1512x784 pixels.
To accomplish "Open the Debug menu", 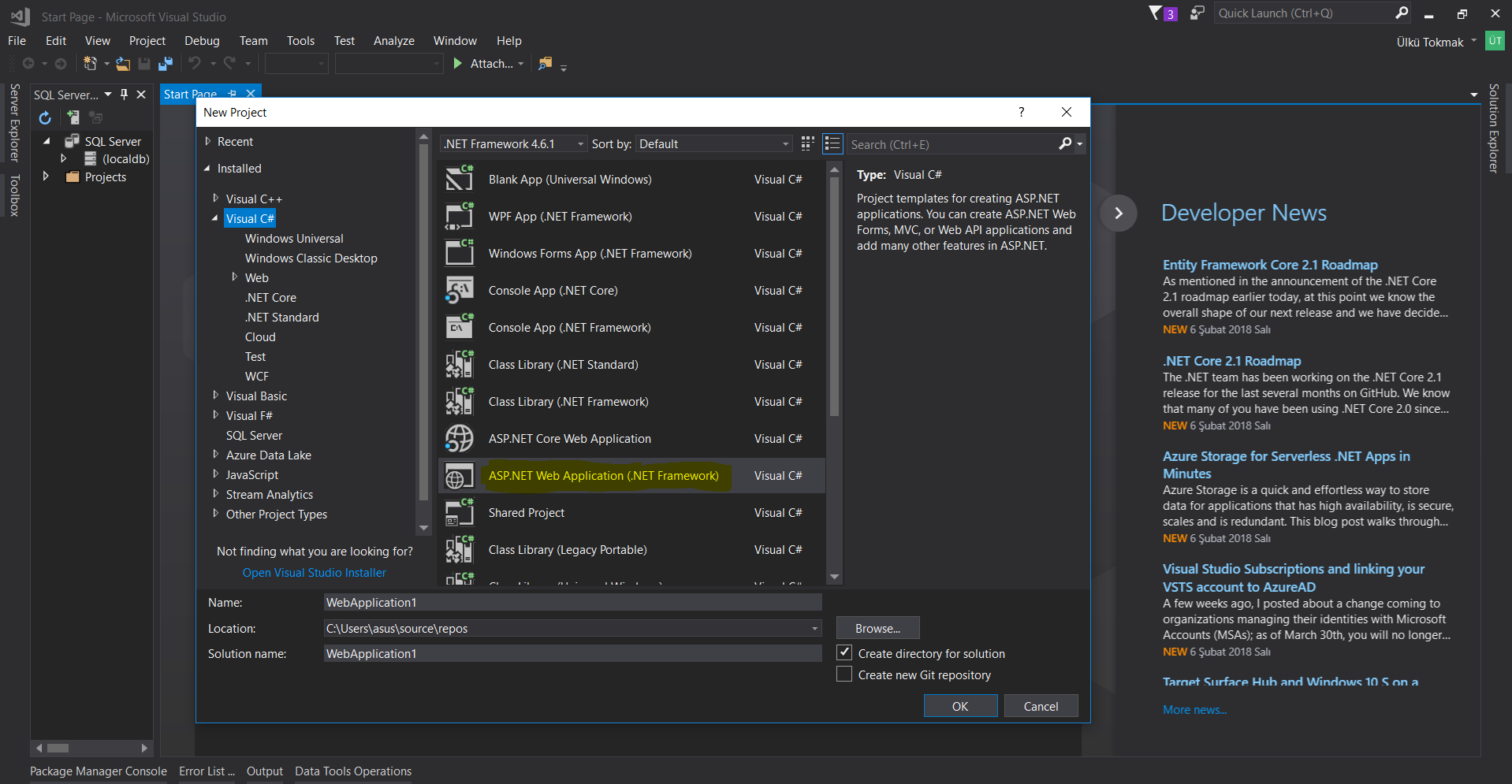I will (202, 40).
